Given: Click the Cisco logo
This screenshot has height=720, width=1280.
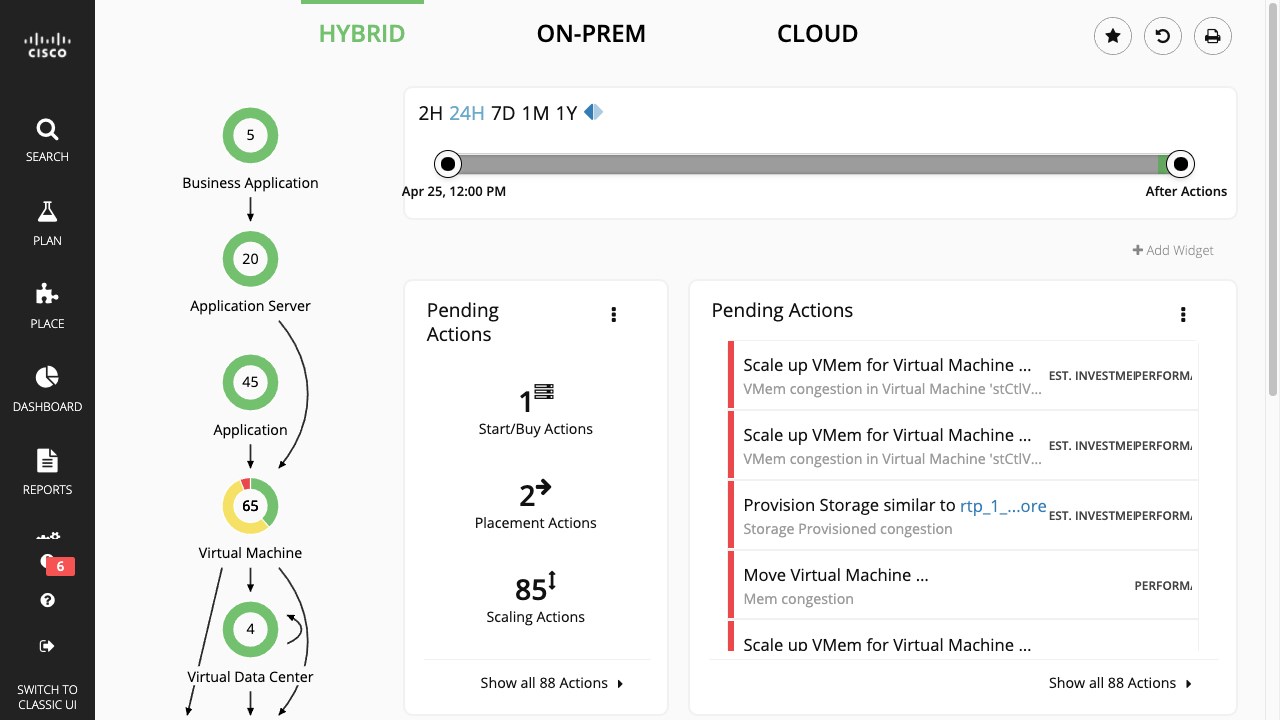Looking at the screenshot, I should (x=47, y=44).
